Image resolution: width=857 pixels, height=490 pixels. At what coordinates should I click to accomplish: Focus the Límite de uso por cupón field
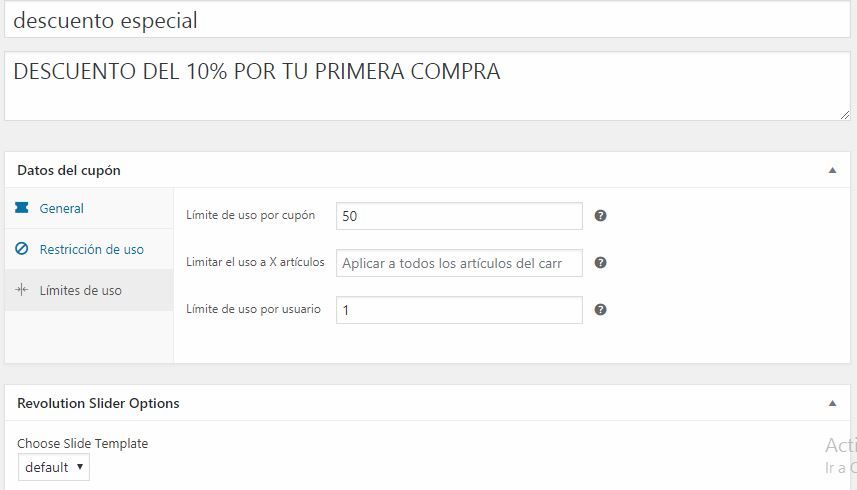click(x=459, y=216)
